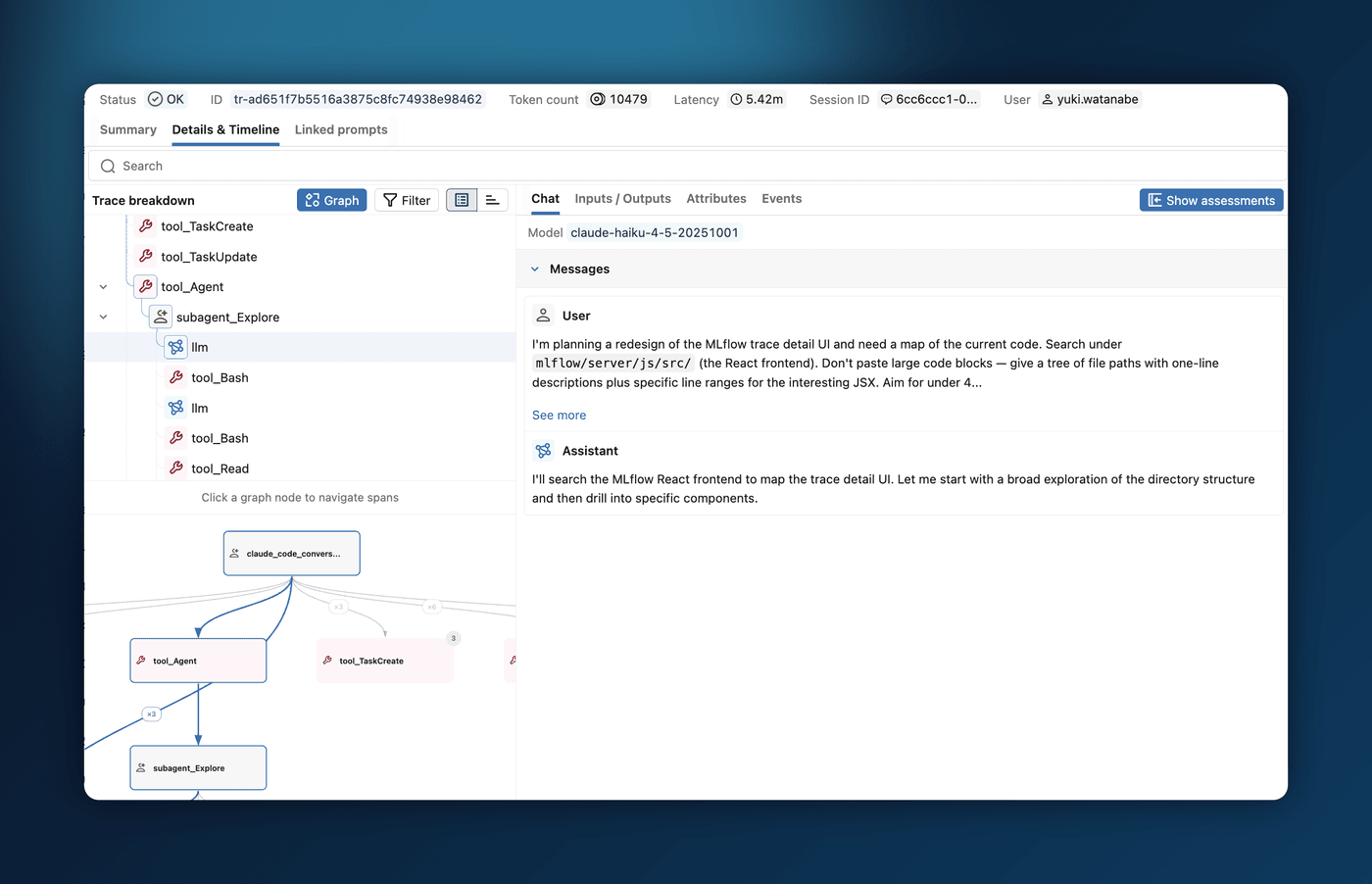Image resolution: width=1372 pixels, height=884 pixels.
Task: Select the second tool_Bash tree row
Action: [300, 438]
